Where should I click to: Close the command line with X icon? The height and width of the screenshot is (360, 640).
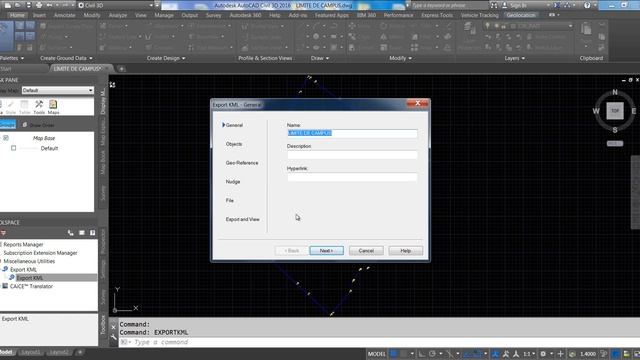[113, 327]
